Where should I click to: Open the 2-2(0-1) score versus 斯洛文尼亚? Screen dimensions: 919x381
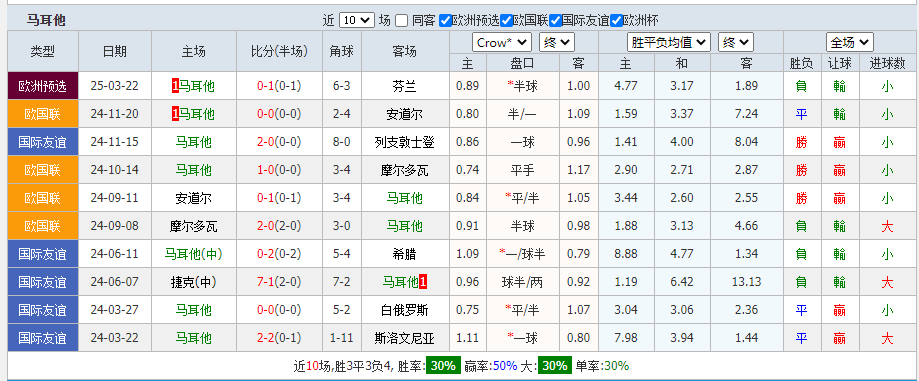279,338
